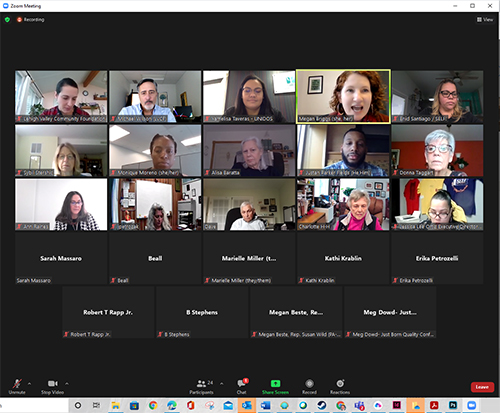Screen dimensions: 500x413
Task: Open the Participants panel
Action: coord(202,386)
